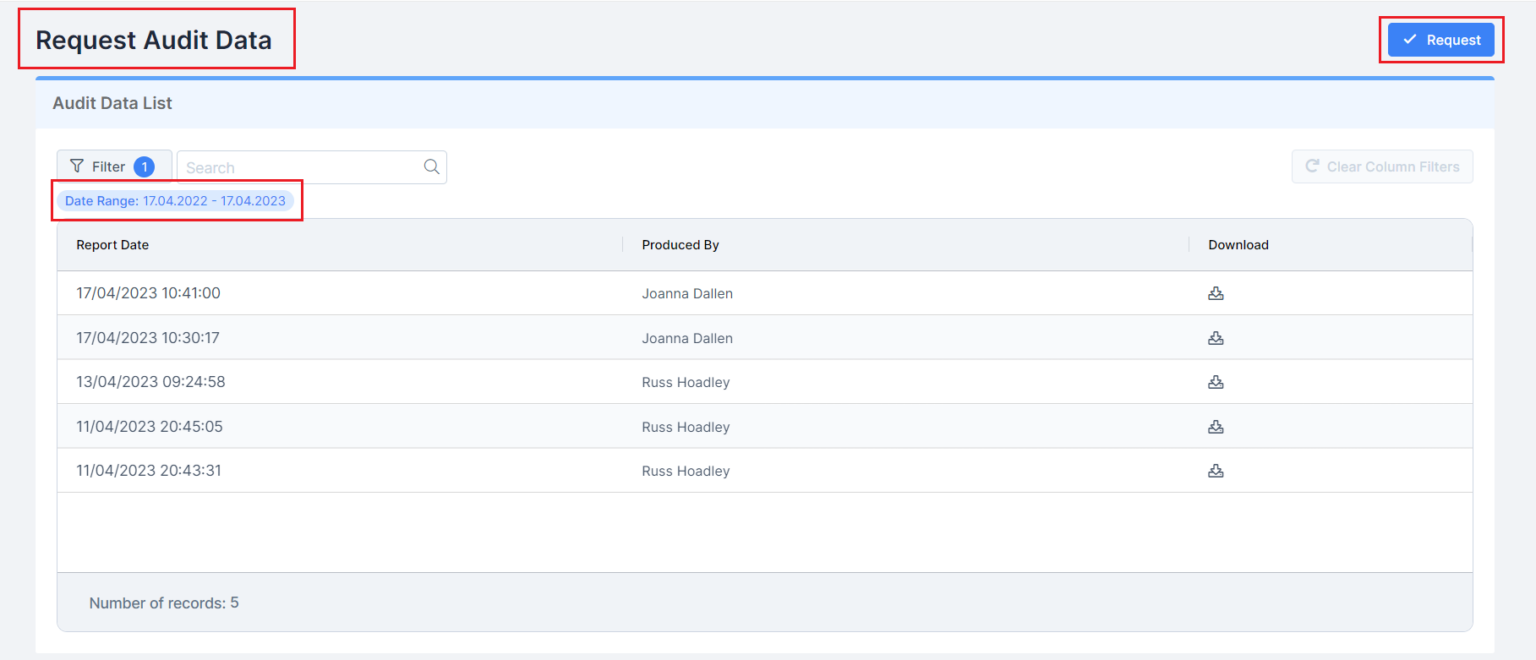The width and height of the screenshot is (1536, 660).
Task: Click the Audit Data List section header
Action: tap(112, 102)
